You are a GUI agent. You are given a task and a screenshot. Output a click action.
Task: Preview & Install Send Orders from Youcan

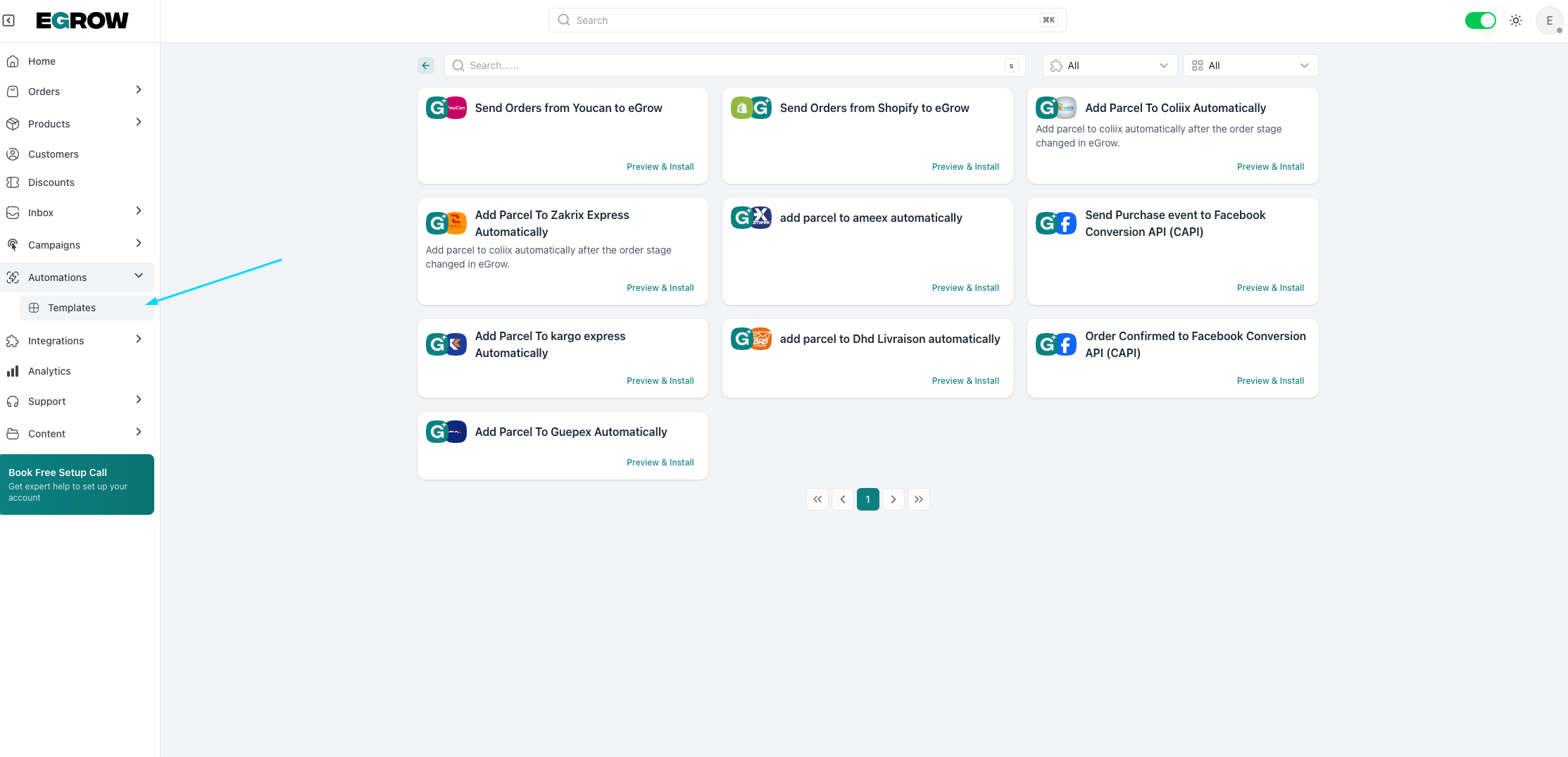[660, 167]
